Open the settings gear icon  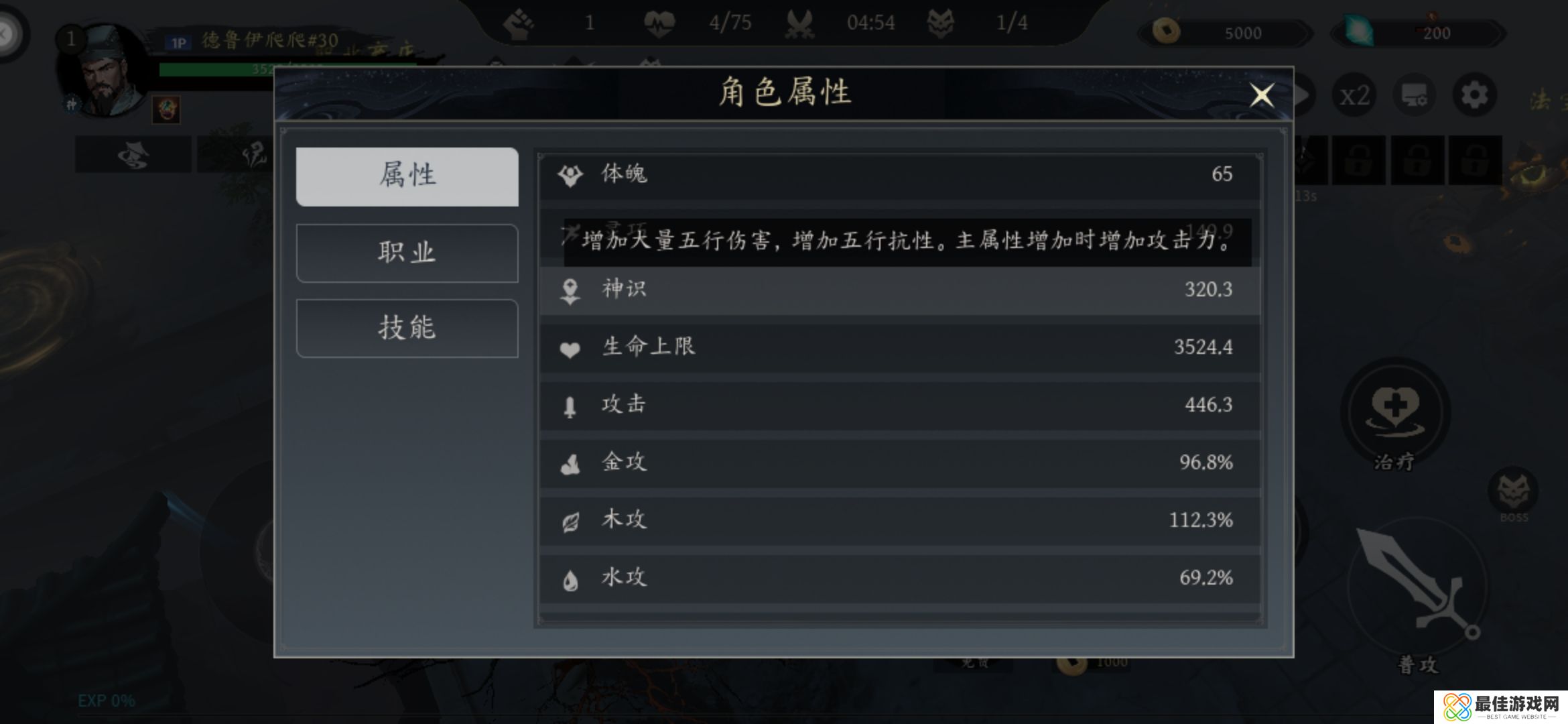tap(1474, 95)
